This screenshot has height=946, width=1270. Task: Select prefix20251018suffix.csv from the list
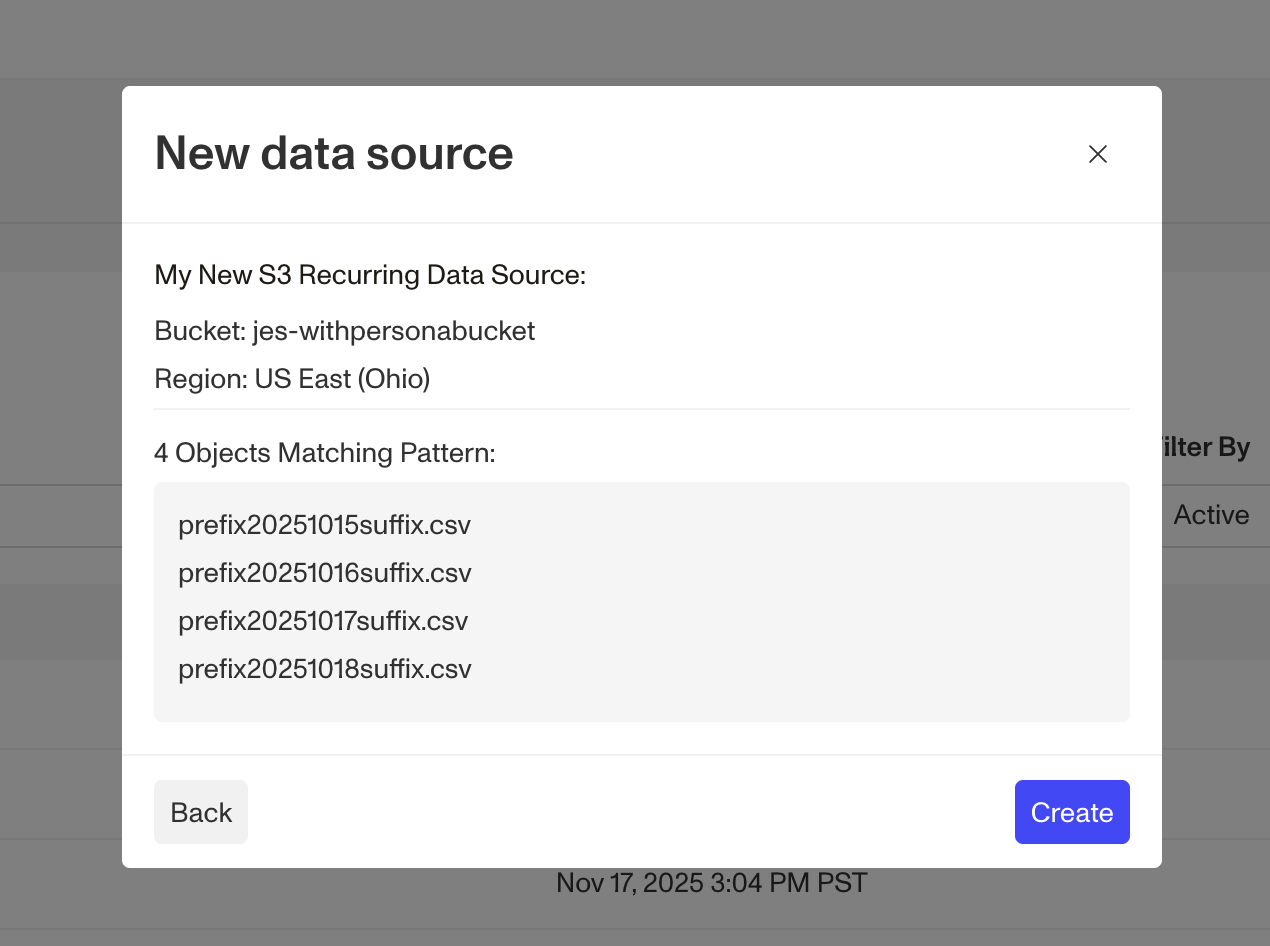point(324,668)
